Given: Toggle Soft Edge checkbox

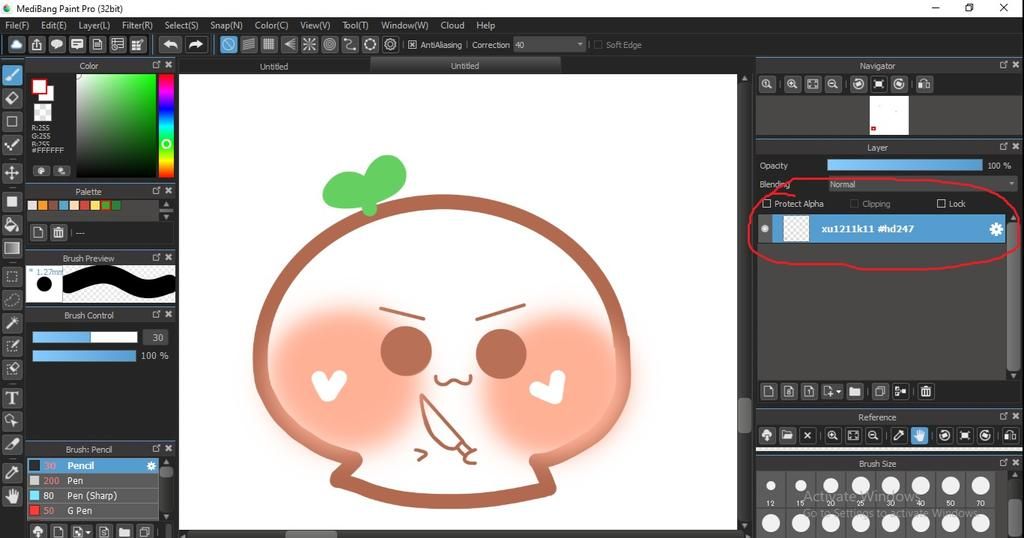Looking at the screenshot, I should click(598, 45).
